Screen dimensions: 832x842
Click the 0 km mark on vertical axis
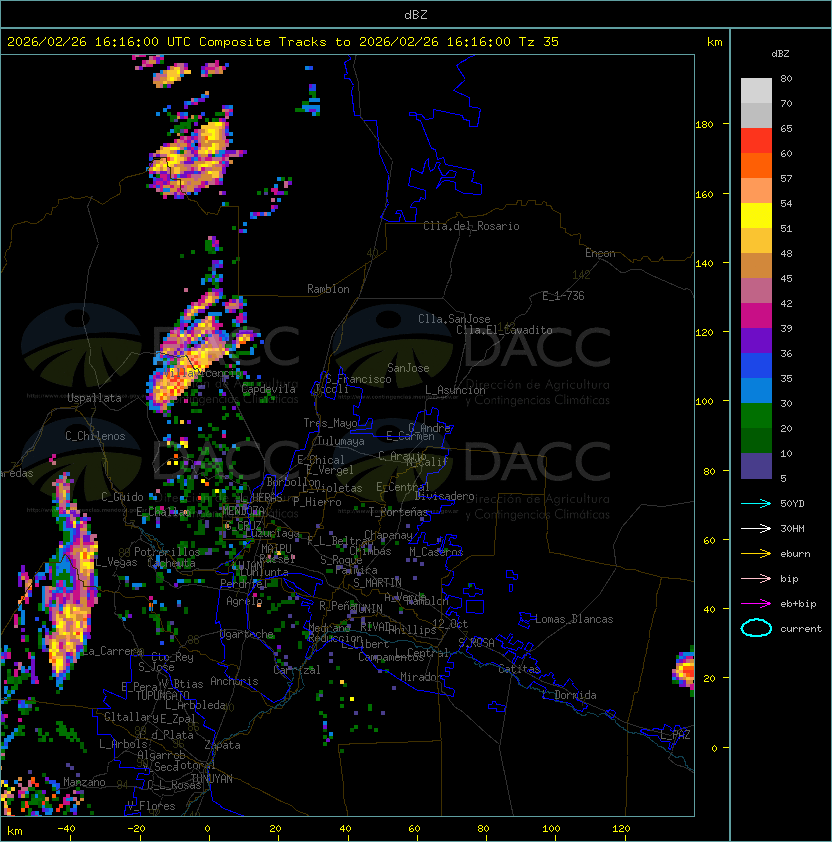(x=714, y=749)
